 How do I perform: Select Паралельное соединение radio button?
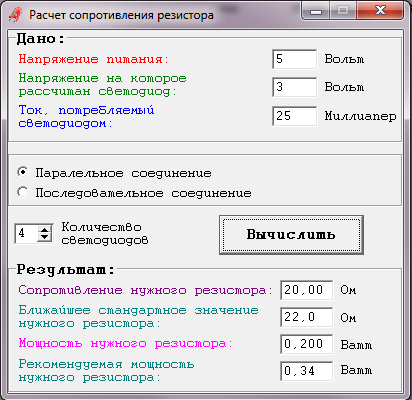23,173
